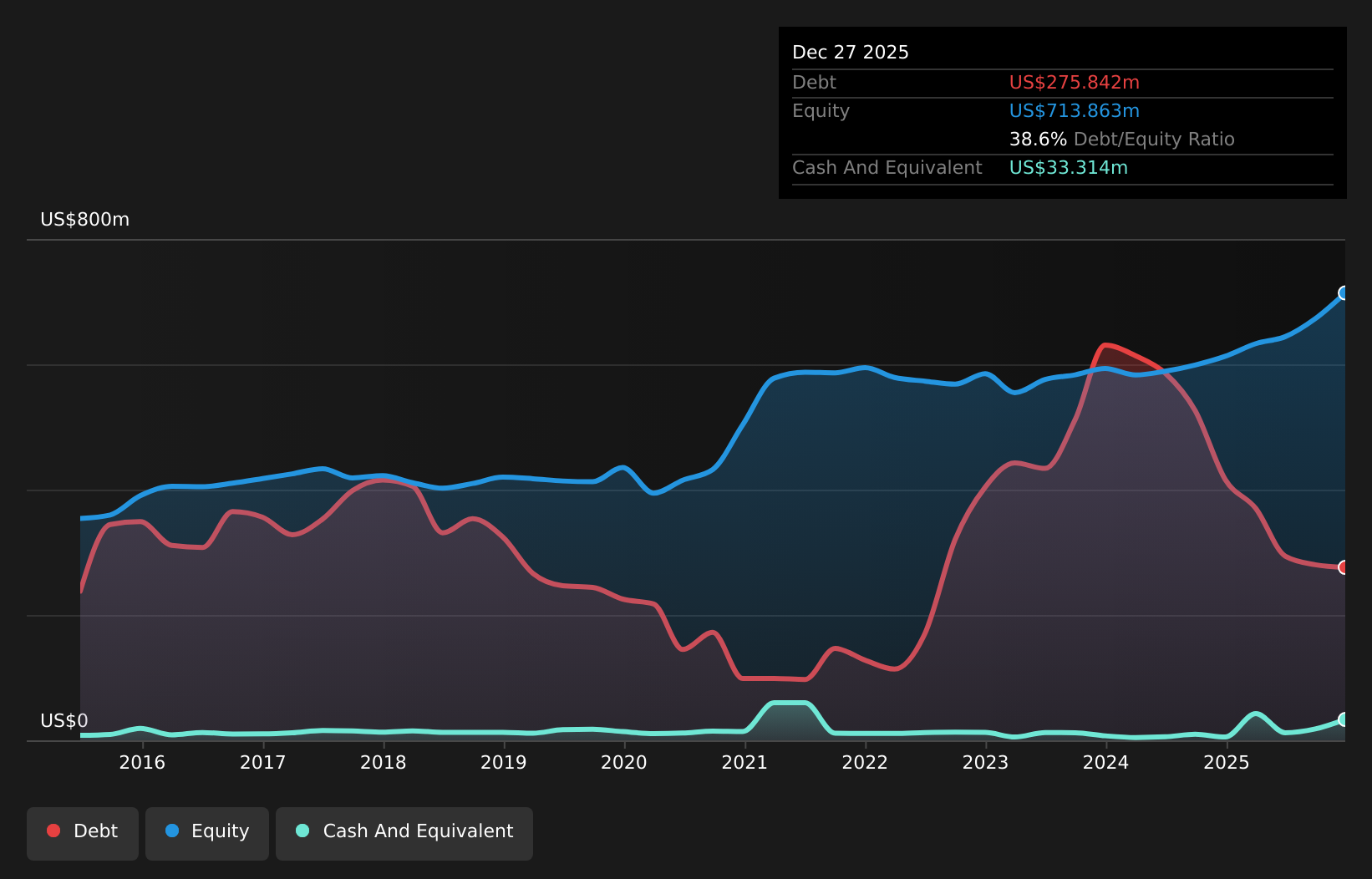Click the 2017 x-axis label
This screenshot has height=879, width=1372.
tap(262, 762)
